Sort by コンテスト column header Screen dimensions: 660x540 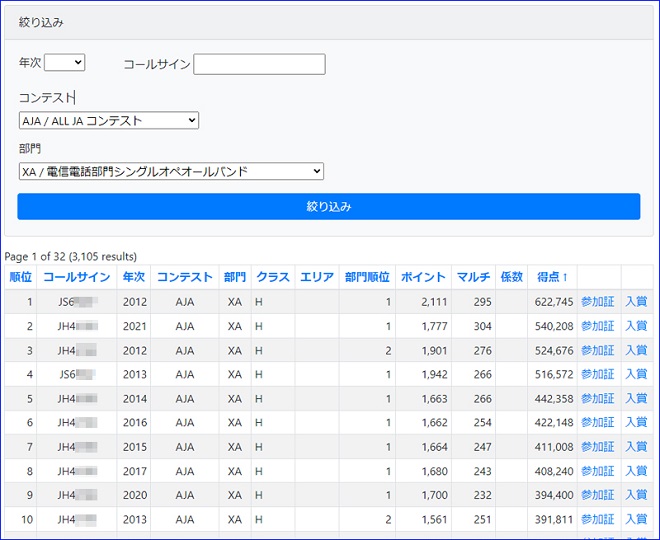[x=185, y=277]
